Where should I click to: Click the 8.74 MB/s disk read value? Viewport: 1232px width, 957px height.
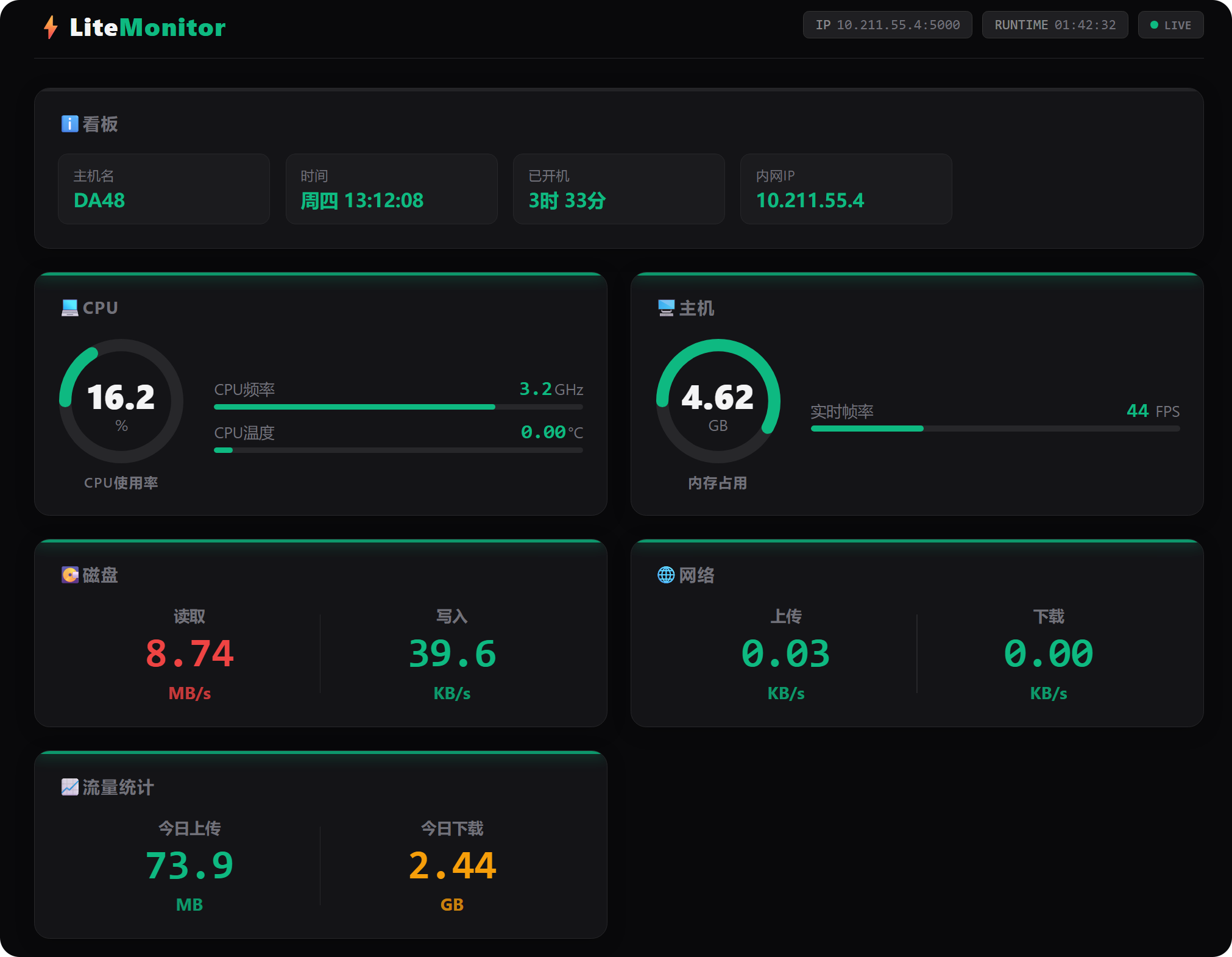[189, 654]
